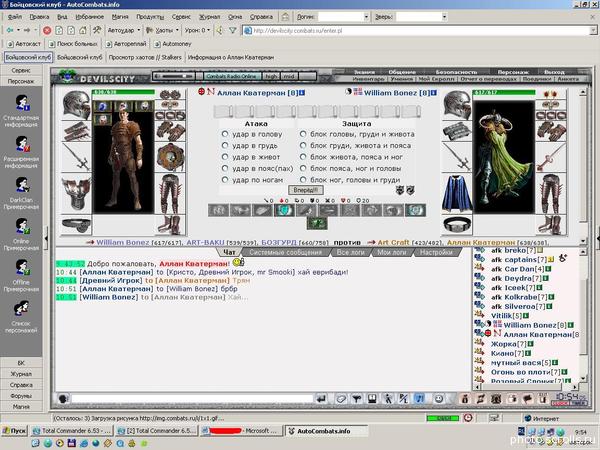Click the house icon beside Справка
600x450 pixels.
[x=285, y=17]
